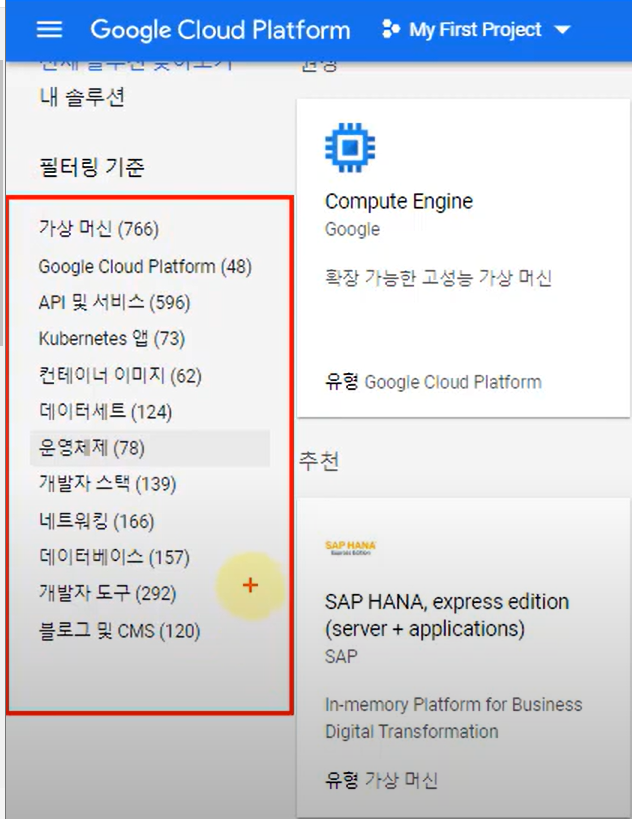
Task: Filter by 컨테이너 이미지 (62)
Action: coord(120,375)
